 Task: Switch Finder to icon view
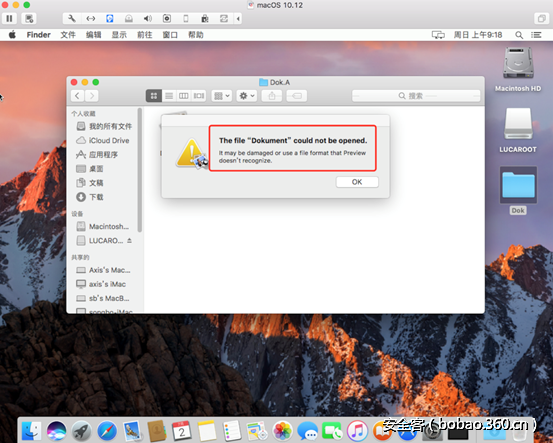[154, 96]
